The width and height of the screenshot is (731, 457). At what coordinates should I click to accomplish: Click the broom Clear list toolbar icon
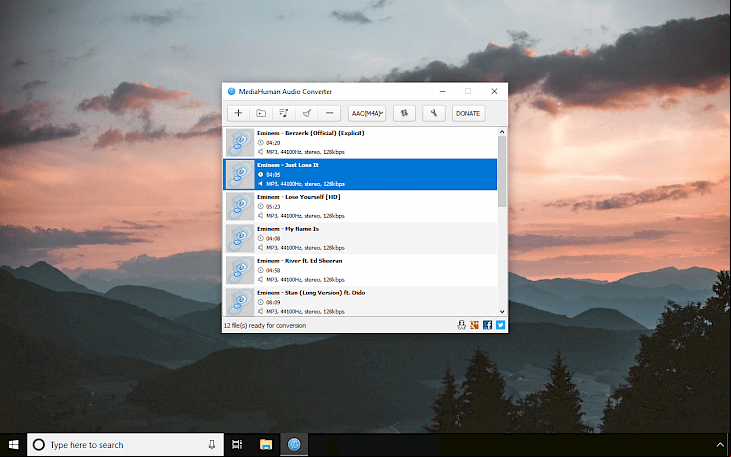point(307,113)
